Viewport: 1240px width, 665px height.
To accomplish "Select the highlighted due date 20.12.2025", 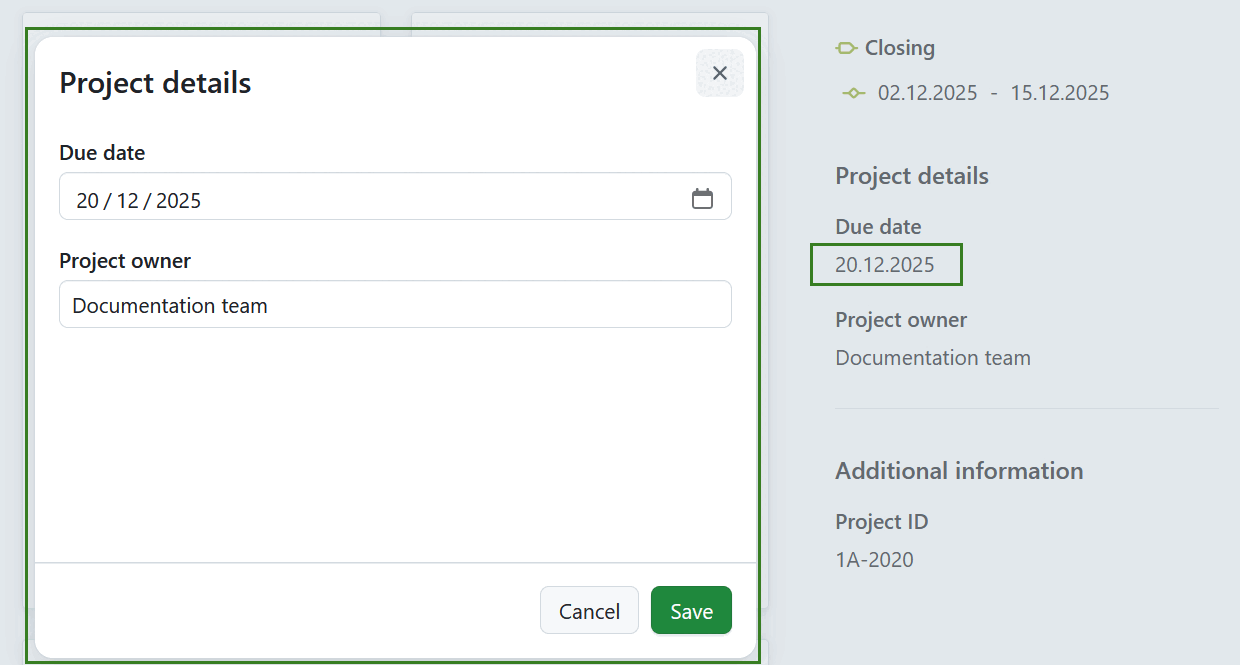I will click(x=885, y=264).
